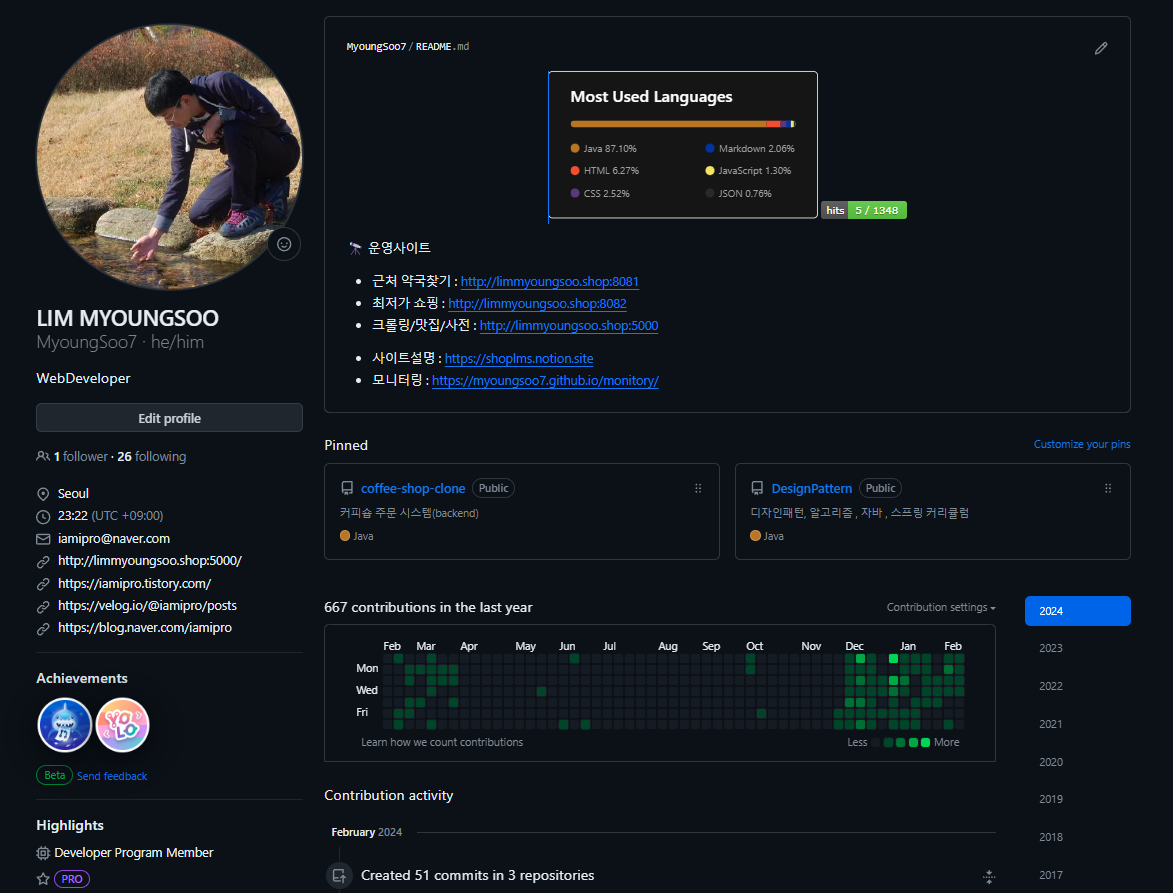This screenshot has height=893, width=1173.
Task: Click drag handle on DesignPattern pin
Action: [x=1108, y=488]
